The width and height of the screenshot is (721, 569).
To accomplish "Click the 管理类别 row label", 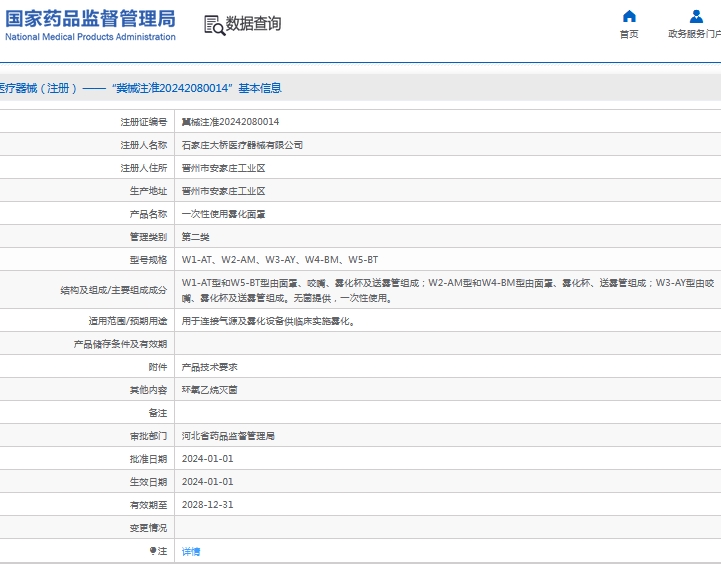I will tap(148, 237).
